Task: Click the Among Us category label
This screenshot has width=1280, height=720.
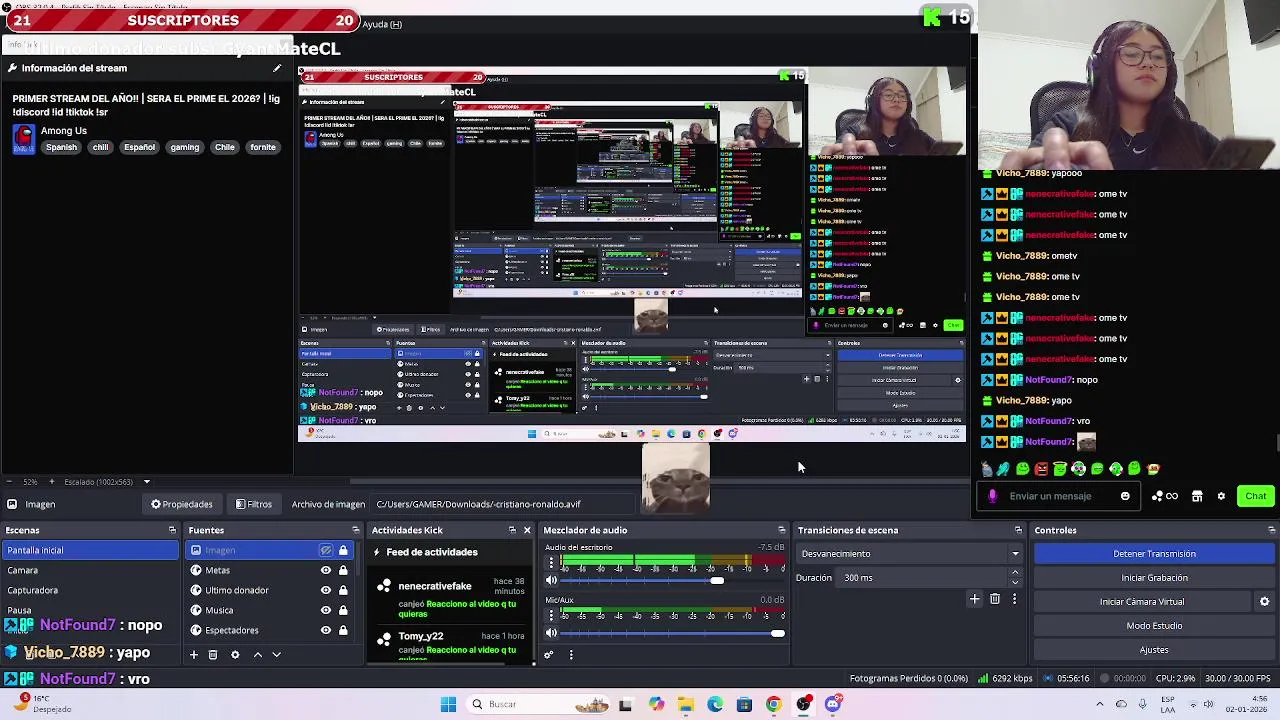Action: [x=64, y=131]
